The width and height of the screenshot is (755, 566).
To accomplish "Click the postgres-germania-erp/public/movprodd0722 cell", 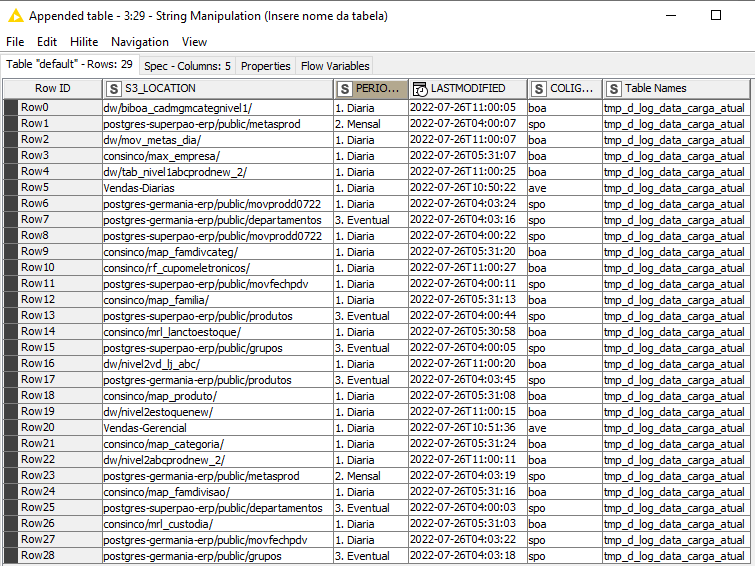I will click(218, 204).
